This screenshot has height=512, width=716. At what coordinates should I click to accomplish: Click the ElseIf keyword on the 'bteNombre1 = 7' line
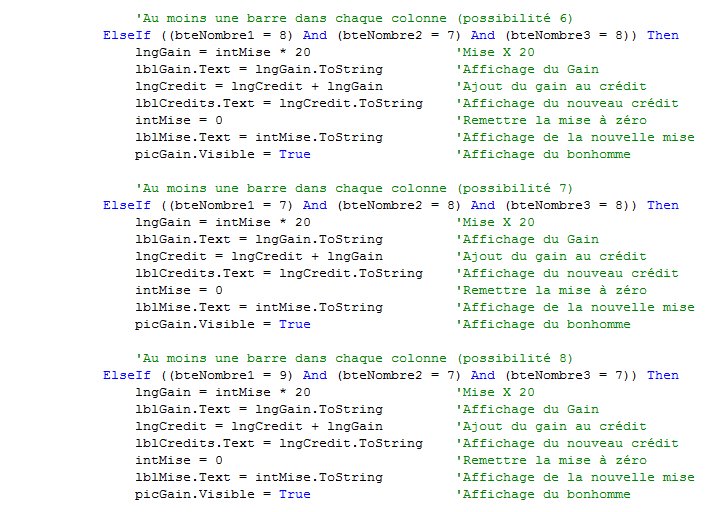tap(126, 205)
